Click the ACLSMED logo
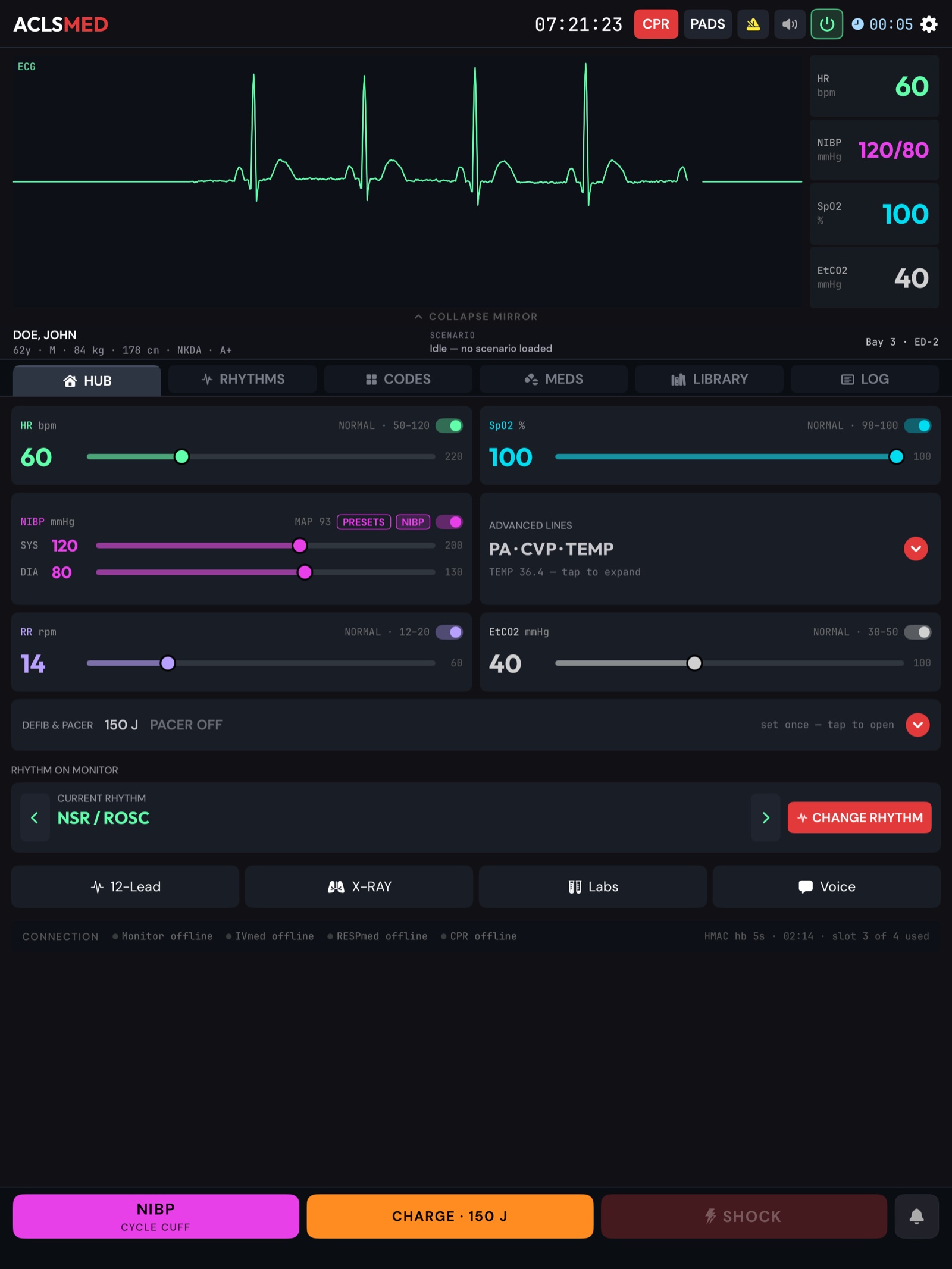Viewport: 952px width, 1269px height. [61, 24]
